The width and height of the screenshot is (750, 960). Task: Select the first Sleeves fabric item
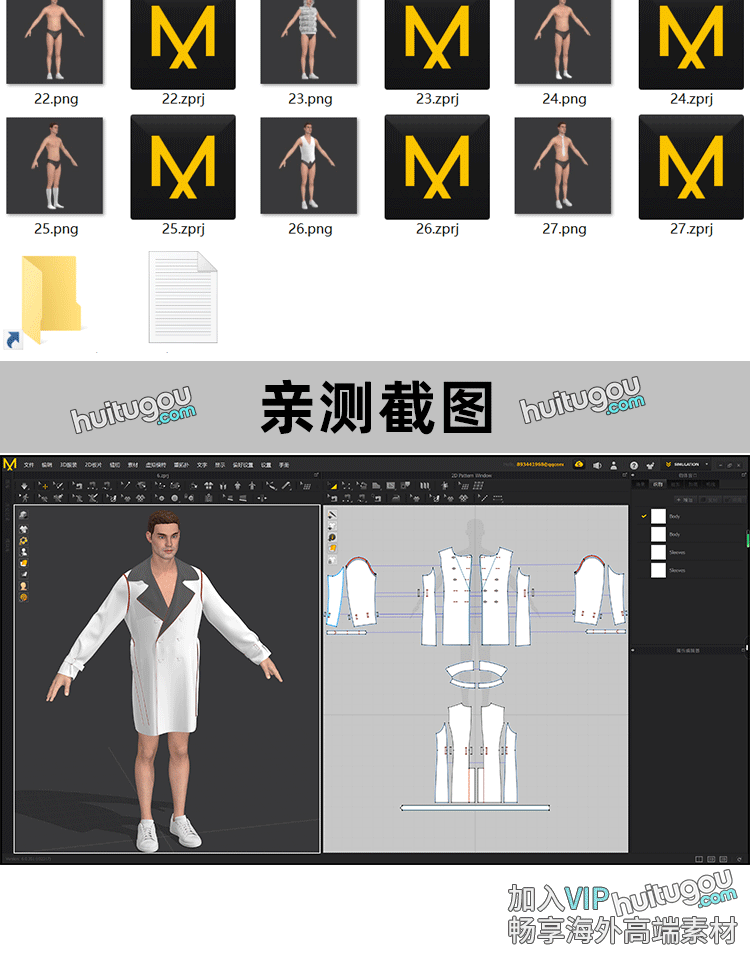pyautogui.click(x=677, y=552)
